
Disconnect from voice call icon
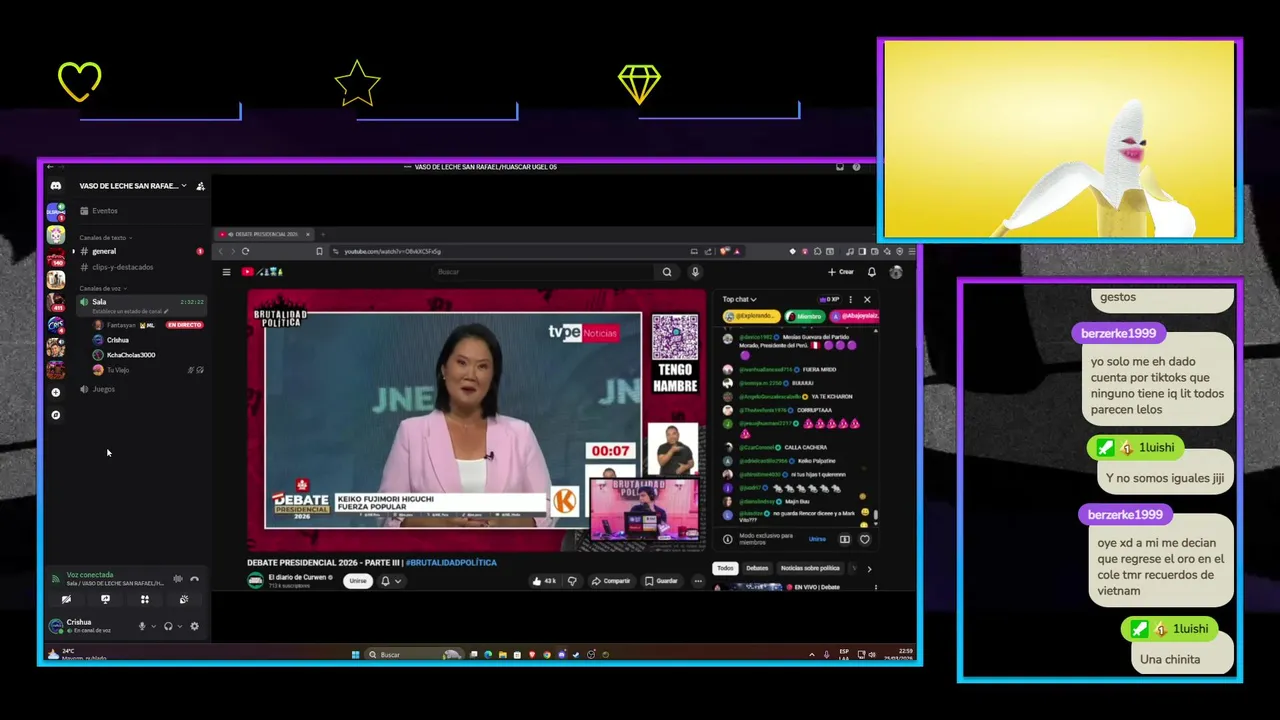(194, 579)
